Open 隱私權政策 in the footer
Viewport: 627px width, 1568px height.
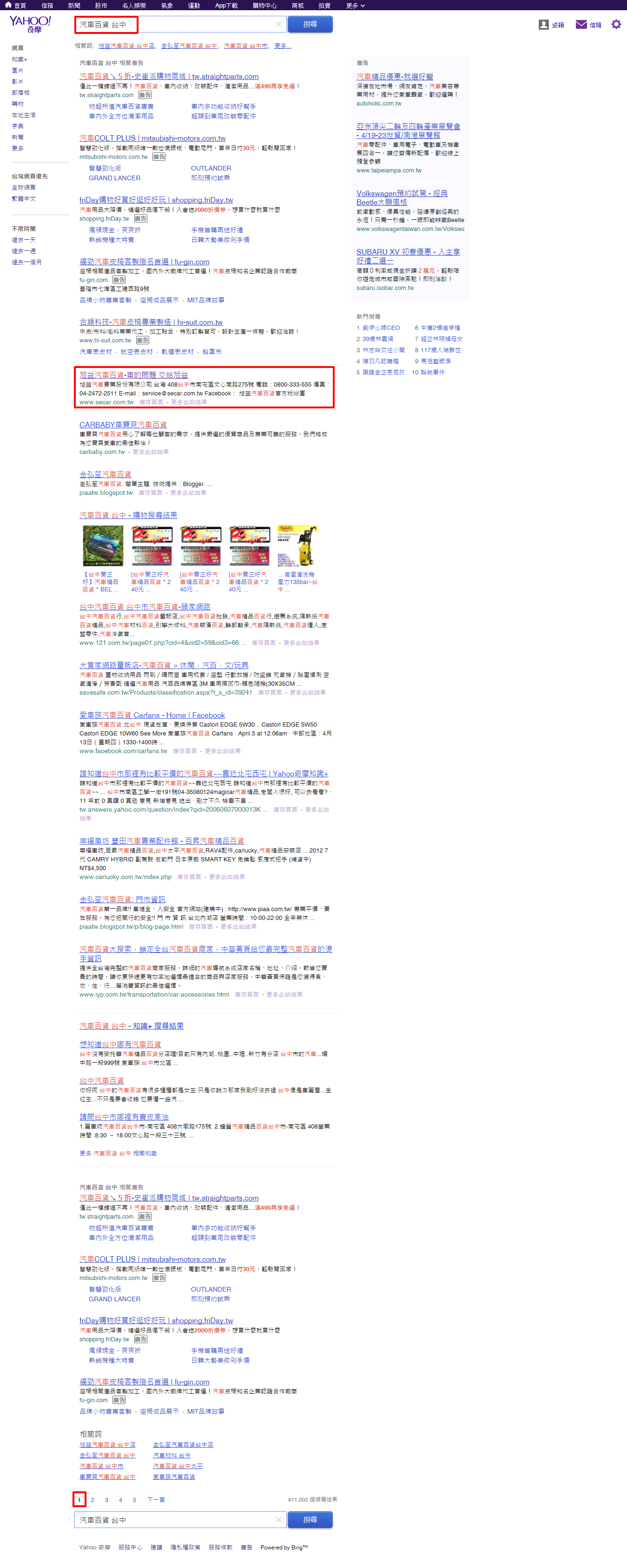pos(185,1547)
